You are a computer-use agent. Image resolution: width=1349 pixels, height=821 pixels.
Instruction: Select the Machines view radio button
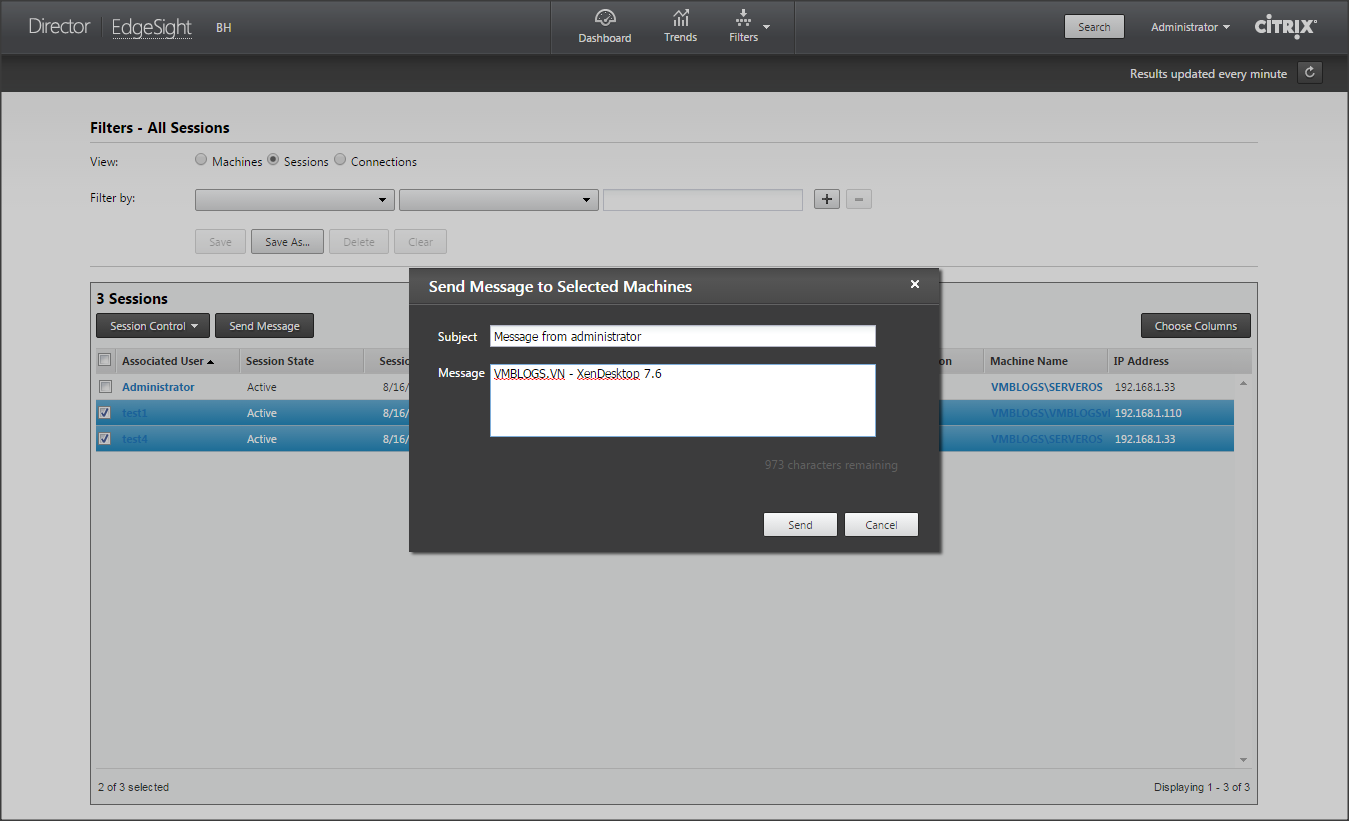[x=201, y=160]
